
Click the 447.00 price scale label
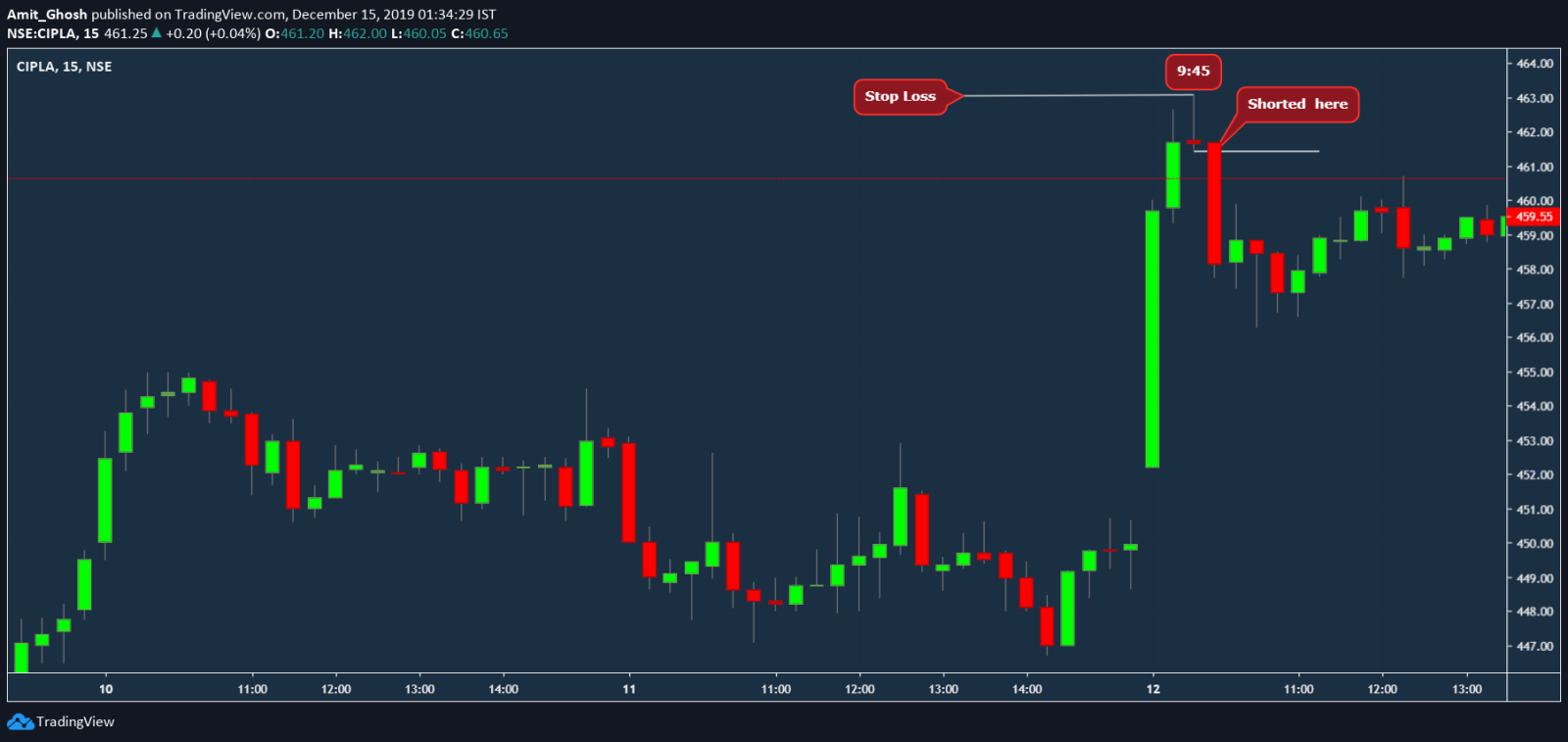click(x=1535, y=646)
